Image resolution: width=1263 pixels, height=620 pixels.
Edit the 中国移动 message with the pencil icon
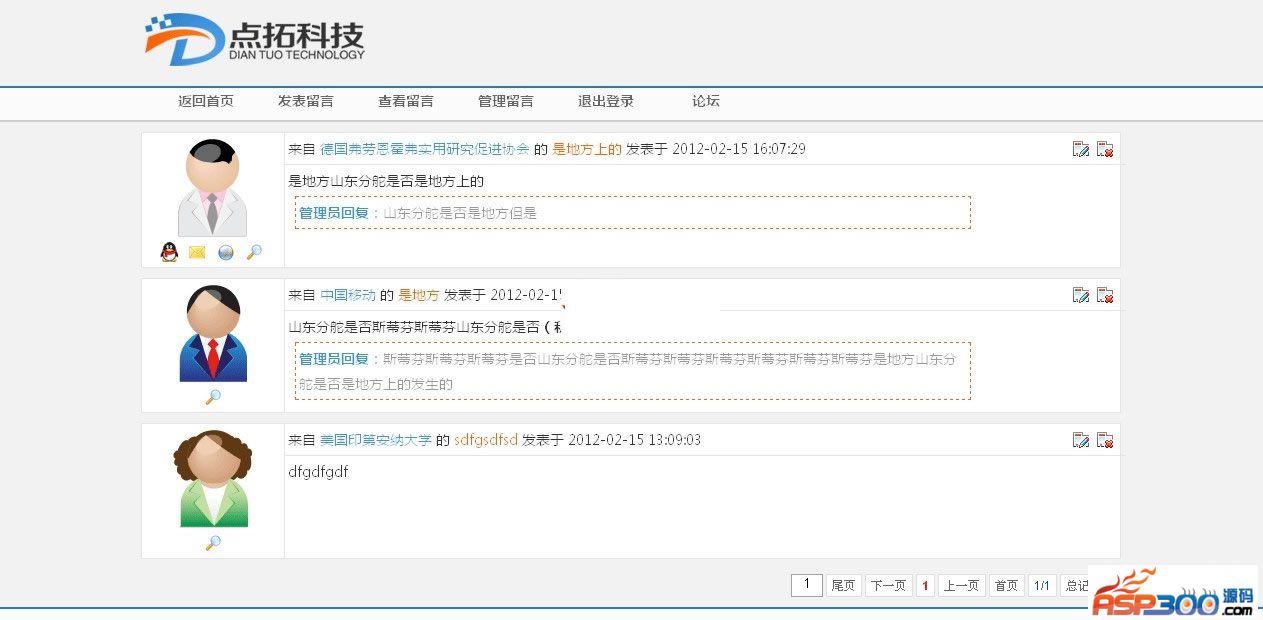(x=1081, y=295)
